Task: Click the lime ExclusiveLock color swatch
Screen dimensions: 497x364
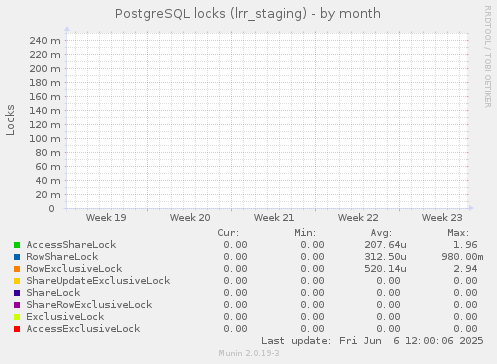Action: point(17,317)
